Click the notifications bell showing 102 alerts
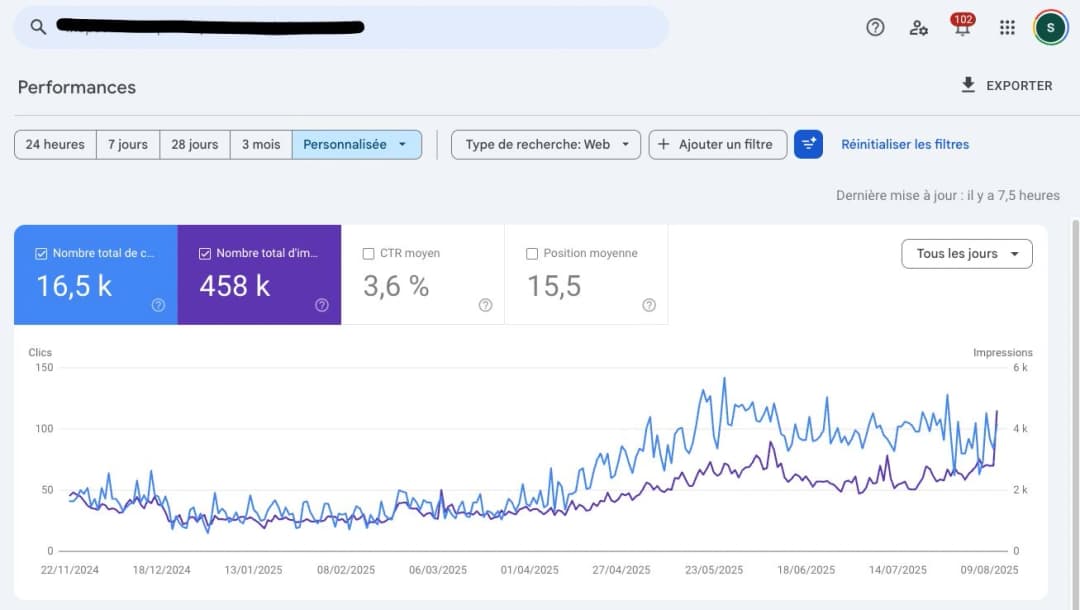Image resolution: width=1080 pixels, height=610 pixels. 962,27
